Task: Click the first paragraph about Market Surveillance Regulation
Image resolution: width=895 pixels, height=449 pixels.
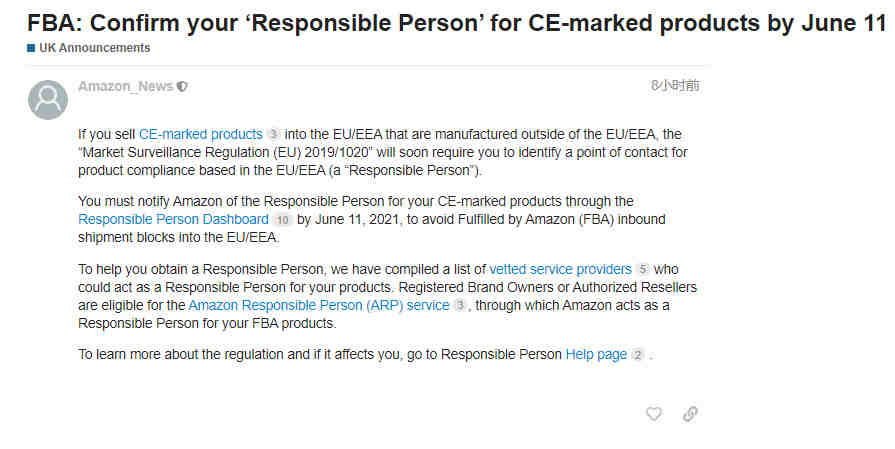Action: (x=383, y=152)
